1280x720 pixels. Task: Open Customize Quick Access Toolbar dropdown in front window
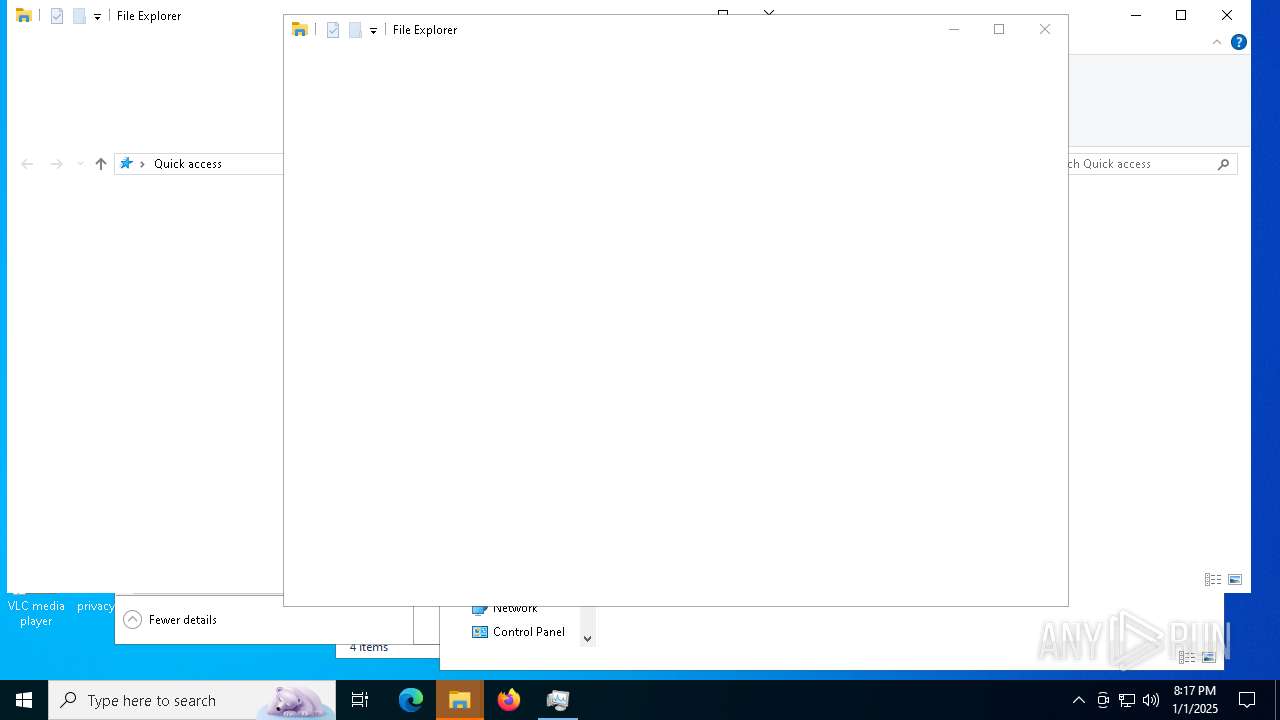373,31
